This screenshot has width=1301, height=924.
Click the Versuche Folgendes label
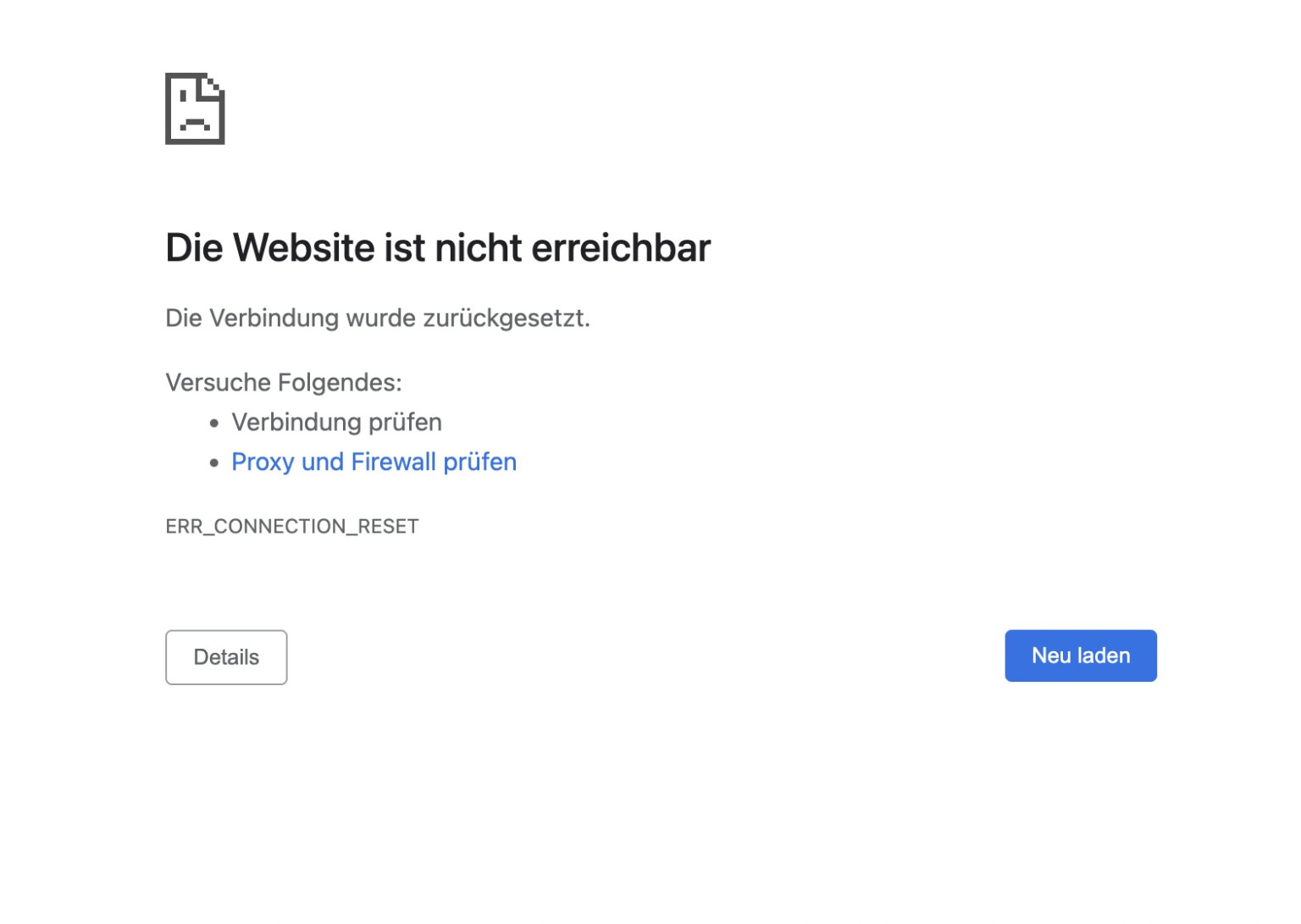tap(284, 383)
